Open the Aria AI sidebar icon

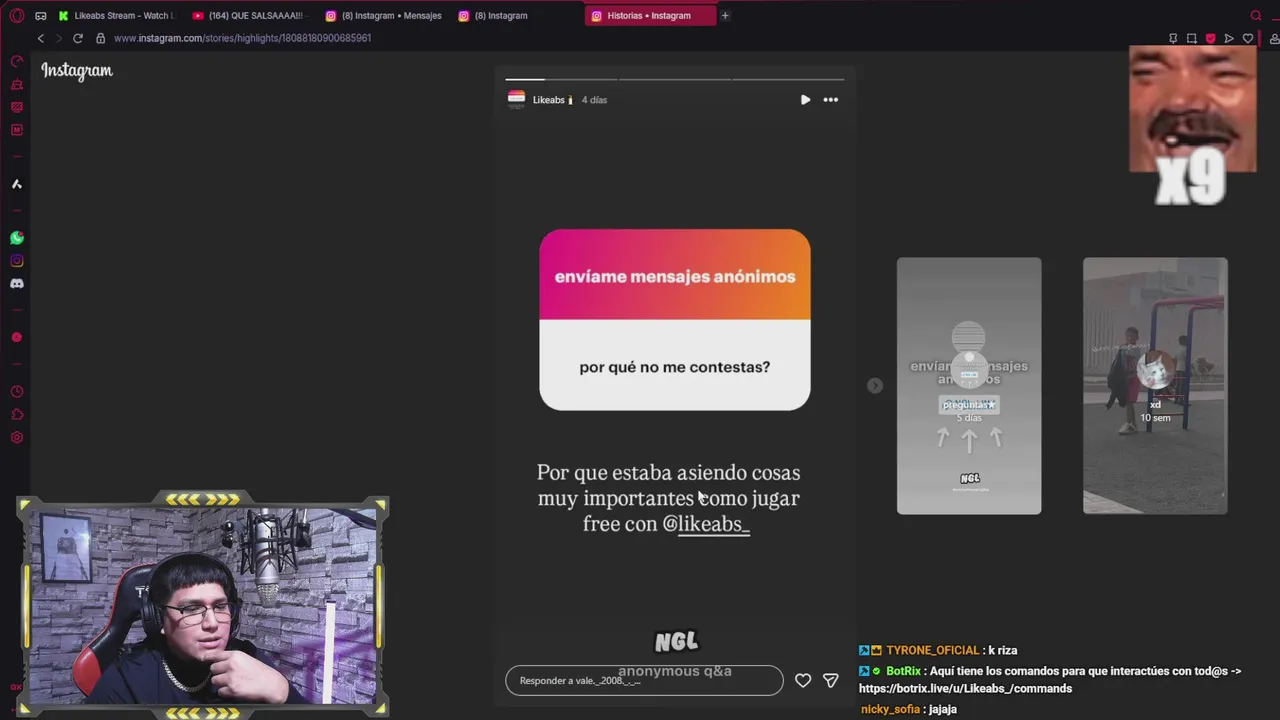(x=17, y=184)
